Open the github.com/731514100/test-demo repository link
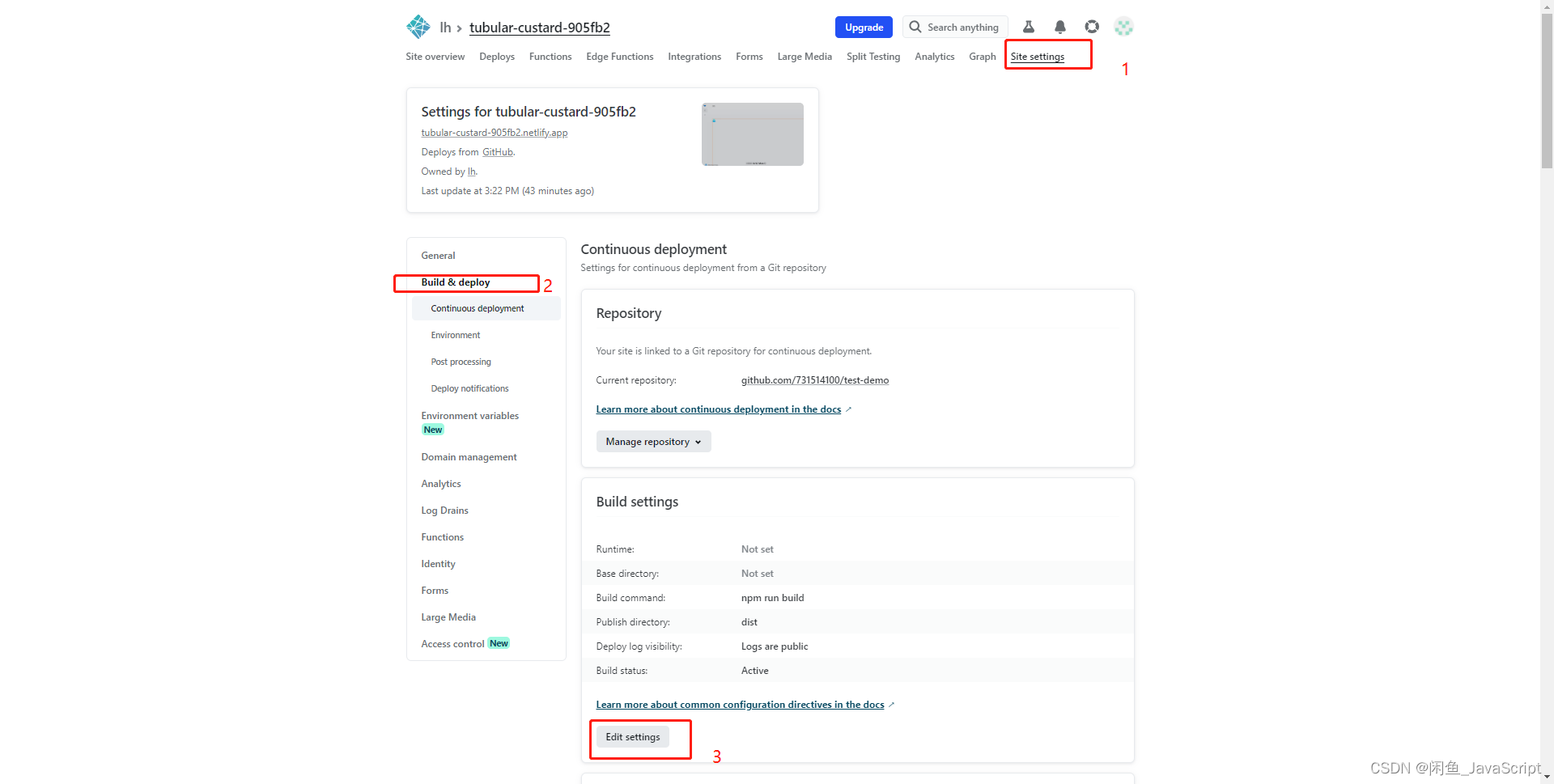Viewport: 1554px width, 784px height. tap(815, 380)
